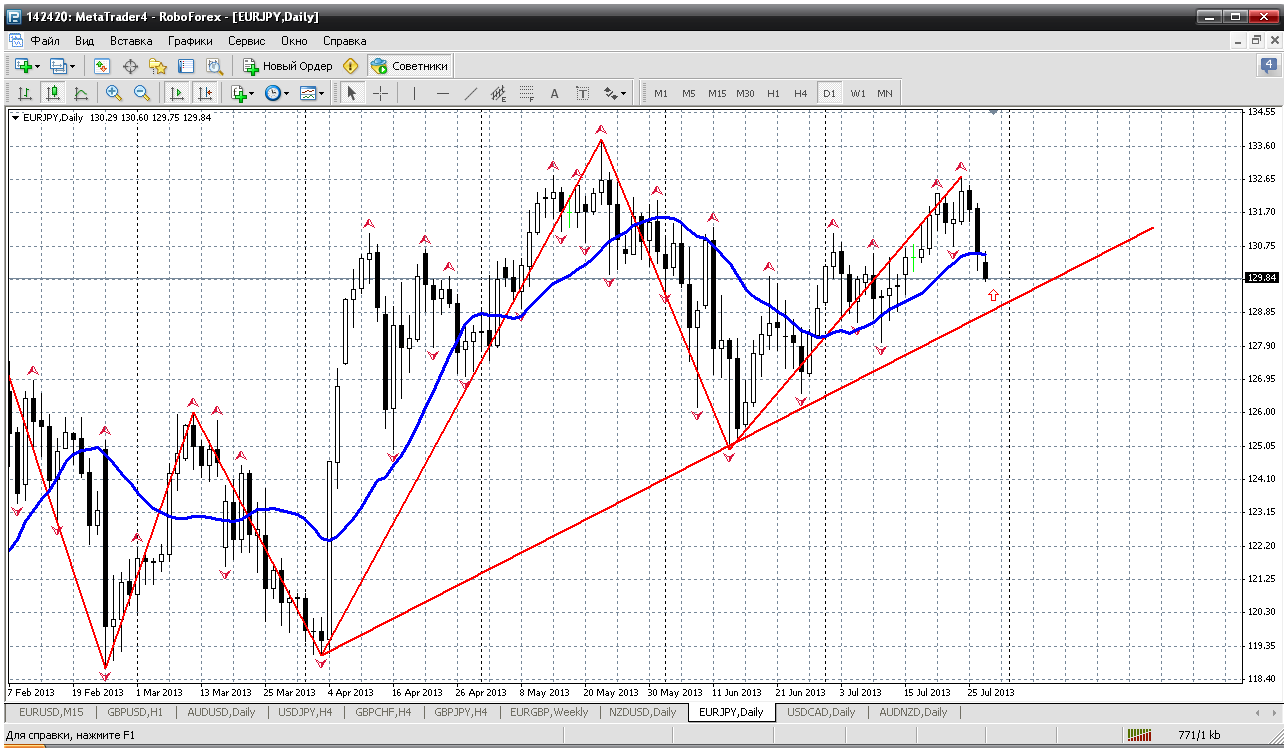Switch to the NZDUSD,Daily chart tab
Screen dimensions: 1288x748
pos(641,712)
